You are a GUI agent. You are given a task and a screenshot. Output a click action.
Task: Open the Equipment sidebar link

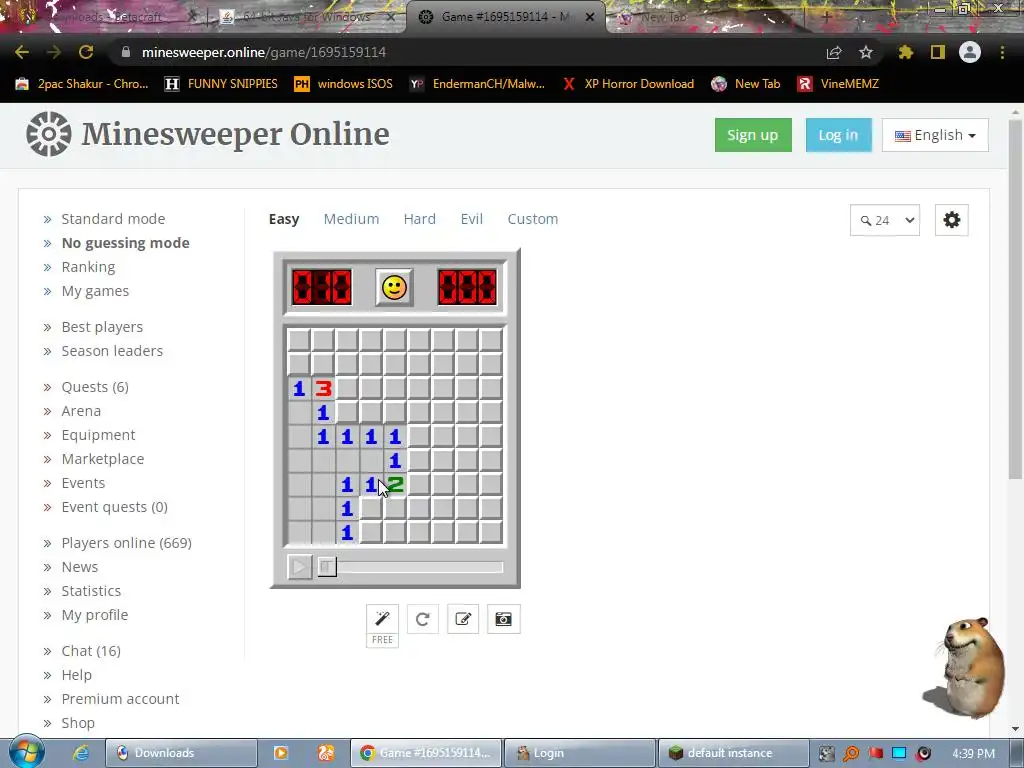pos(98,436)
